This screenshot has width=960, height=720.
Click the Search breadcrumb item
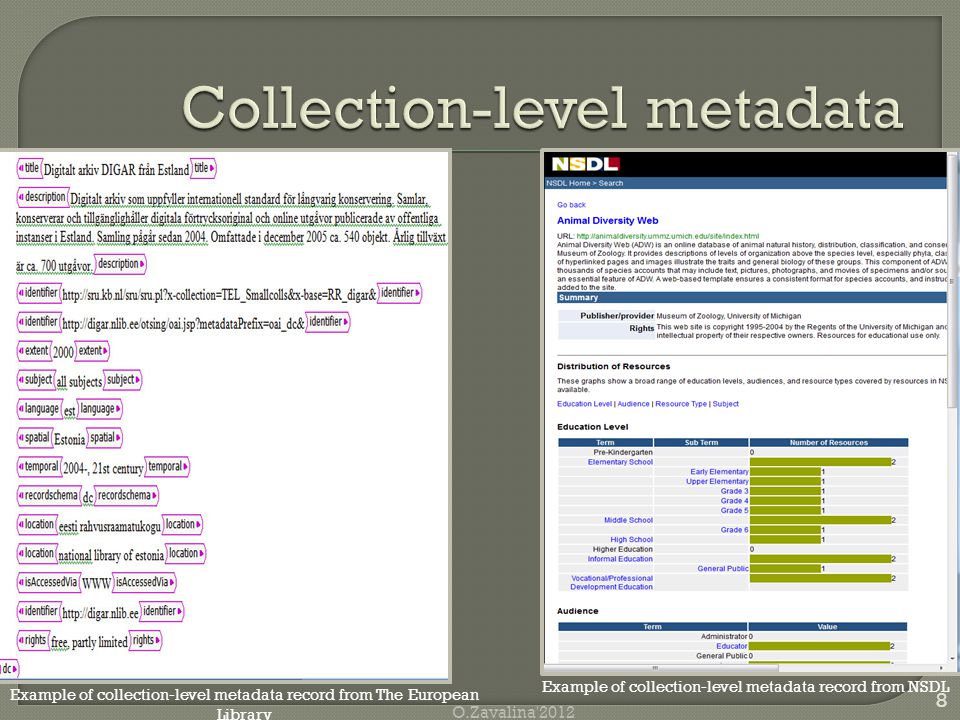pos(610,183)
